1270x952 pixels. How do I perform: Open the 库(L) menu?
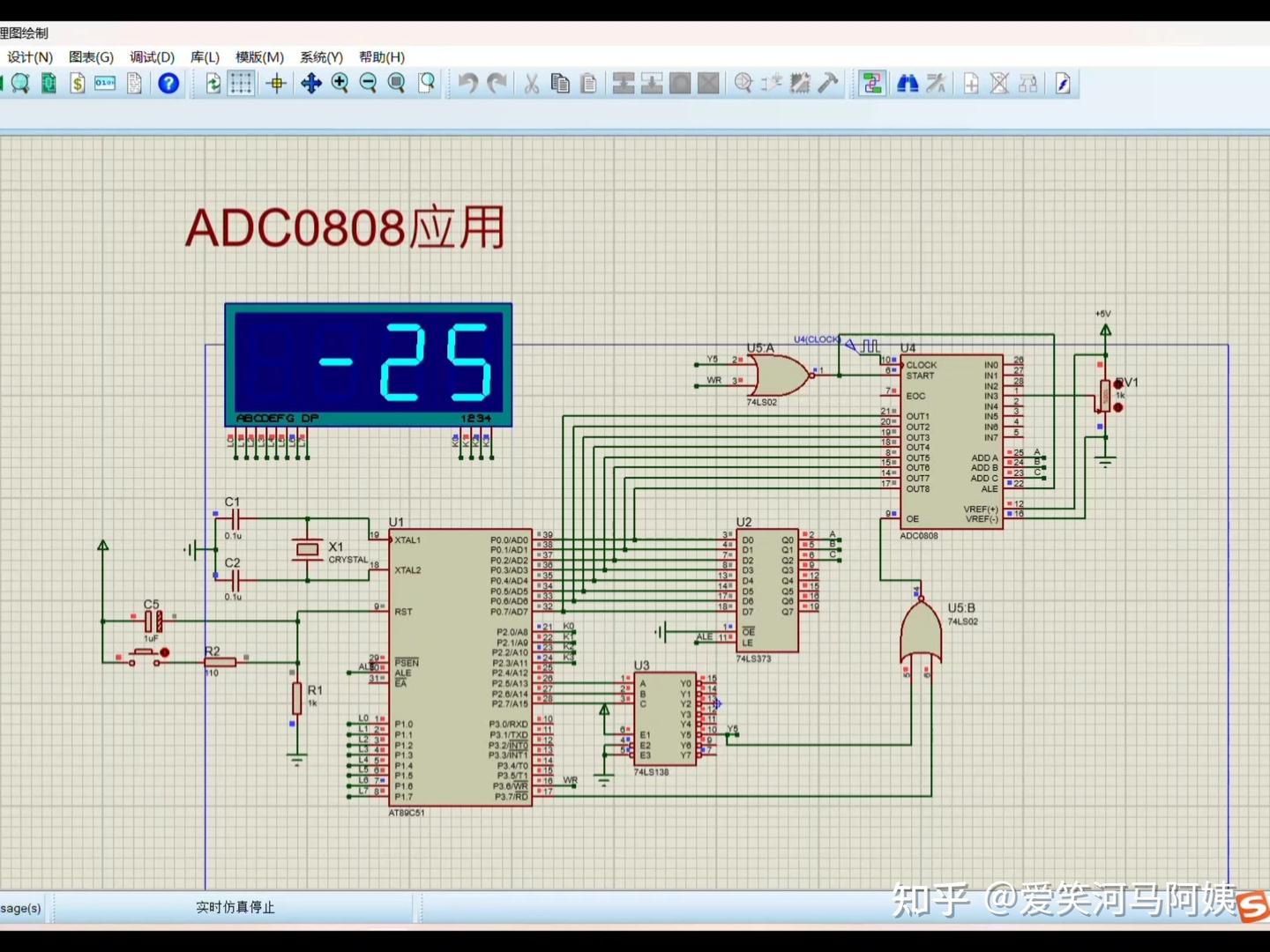[205, 57]
